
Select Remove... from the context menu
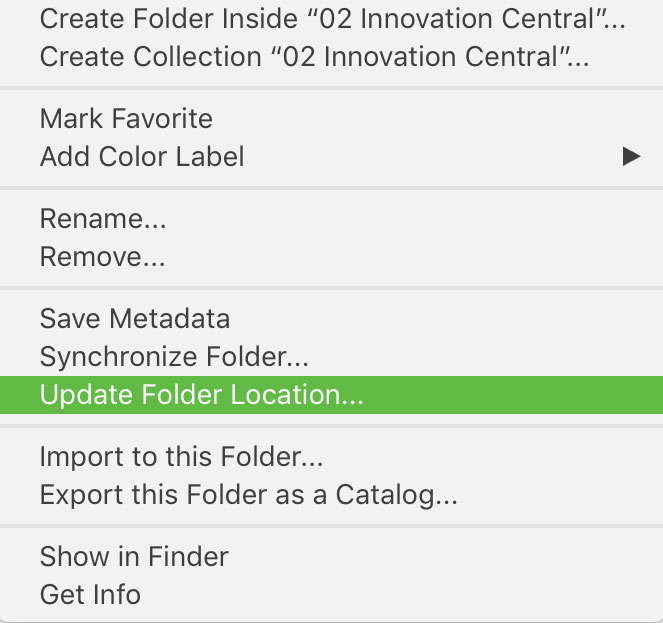332,257
